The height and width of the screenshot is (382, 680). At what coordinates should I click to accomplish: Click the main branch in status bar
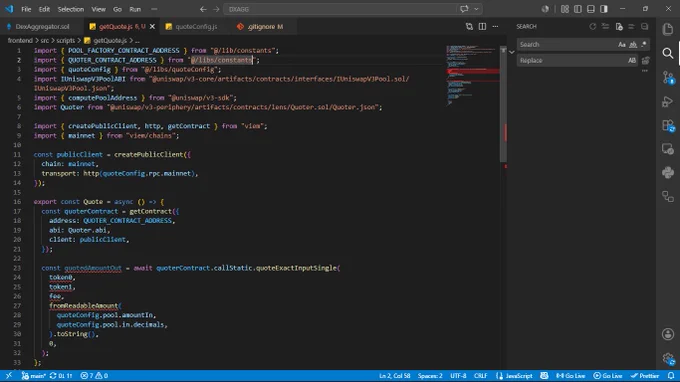34,375
